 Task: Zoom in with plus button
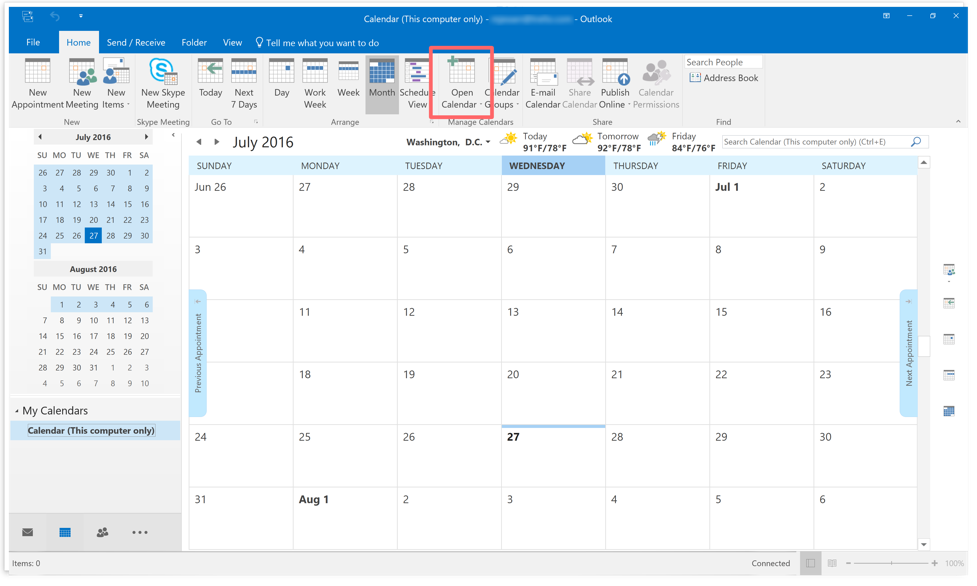935,564
